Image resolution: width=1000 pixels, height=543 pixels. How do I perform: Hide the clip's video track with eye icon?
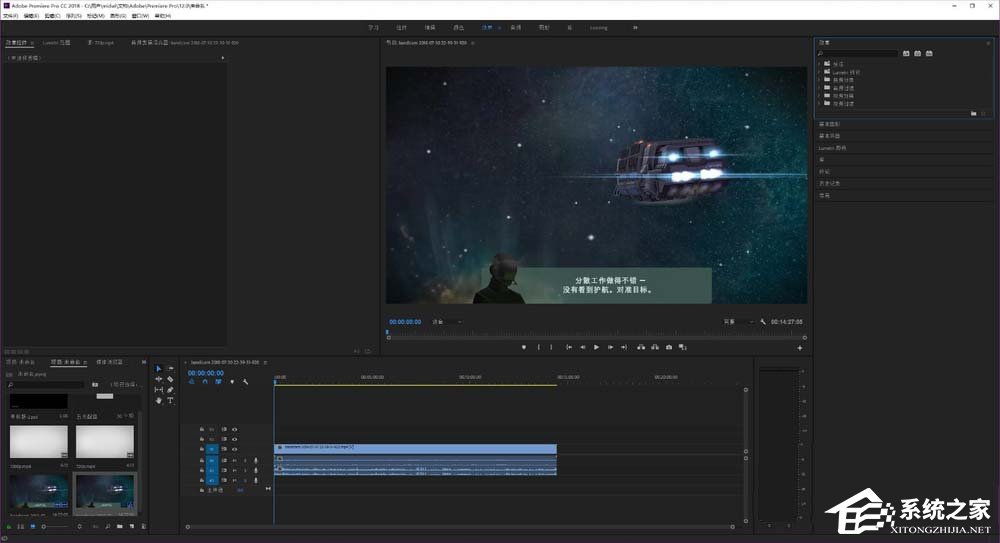click(x=235, y=449)
